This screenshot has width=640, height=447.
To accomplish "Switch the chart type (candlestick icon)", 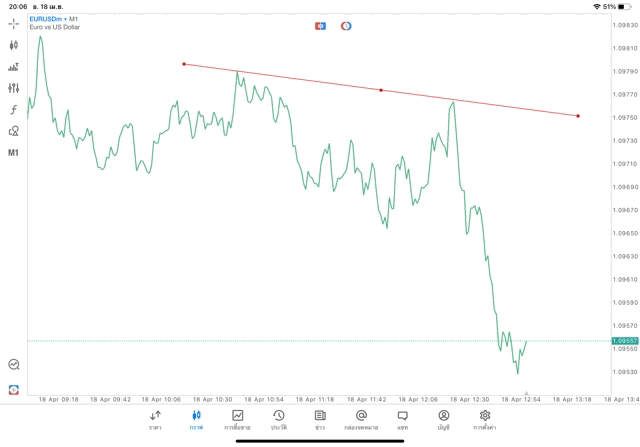I will (14, 45).
